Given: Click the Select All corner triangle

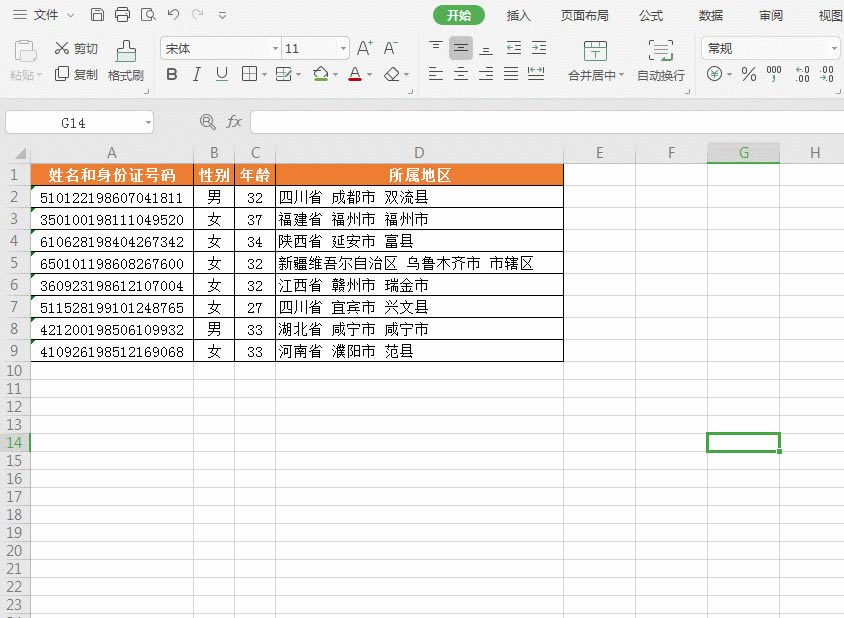Looking at the screenshot, I should click(x=20, y=154).
